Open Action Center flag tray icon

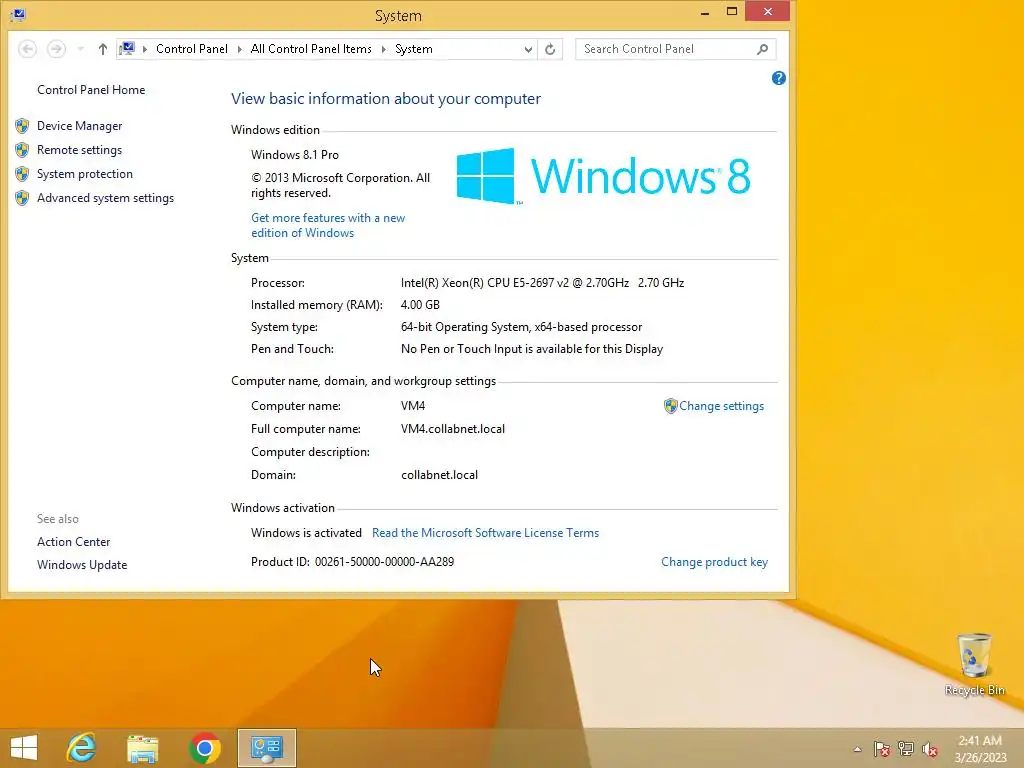(x=882, y=749)
